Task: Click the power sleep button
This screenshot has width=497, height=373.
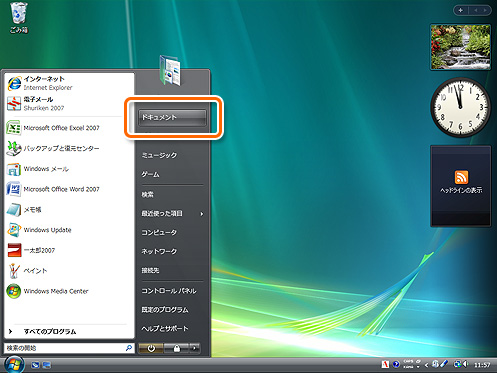Action: point(151,348)
